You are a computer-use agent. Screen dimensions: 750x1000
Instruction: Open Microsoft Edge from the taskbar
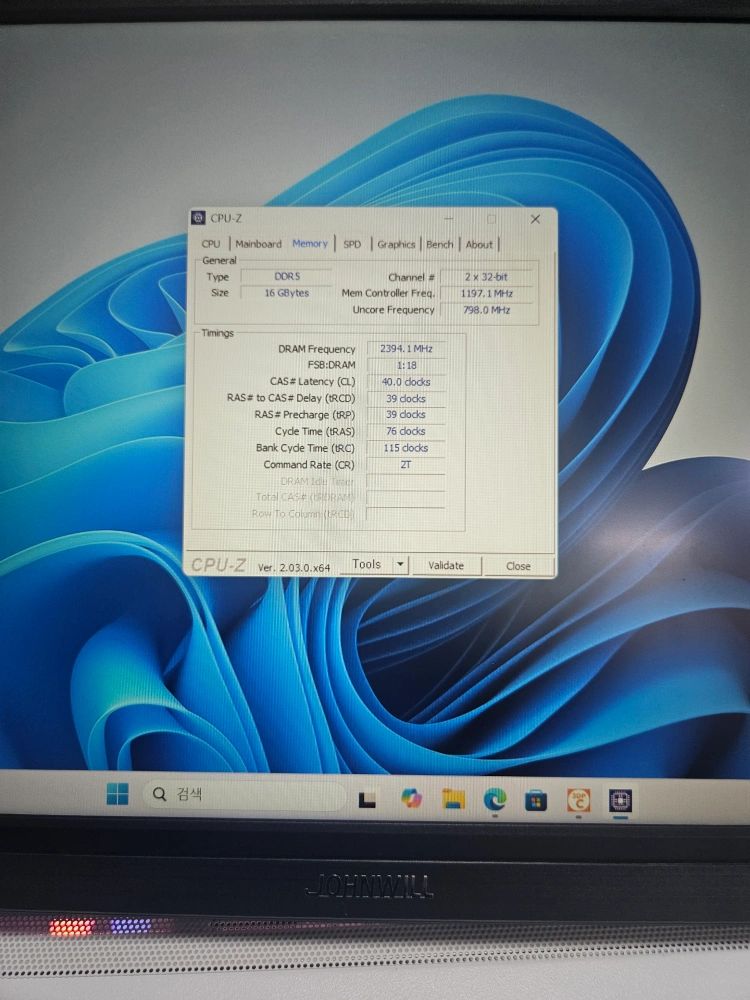[x=495, y=799]
